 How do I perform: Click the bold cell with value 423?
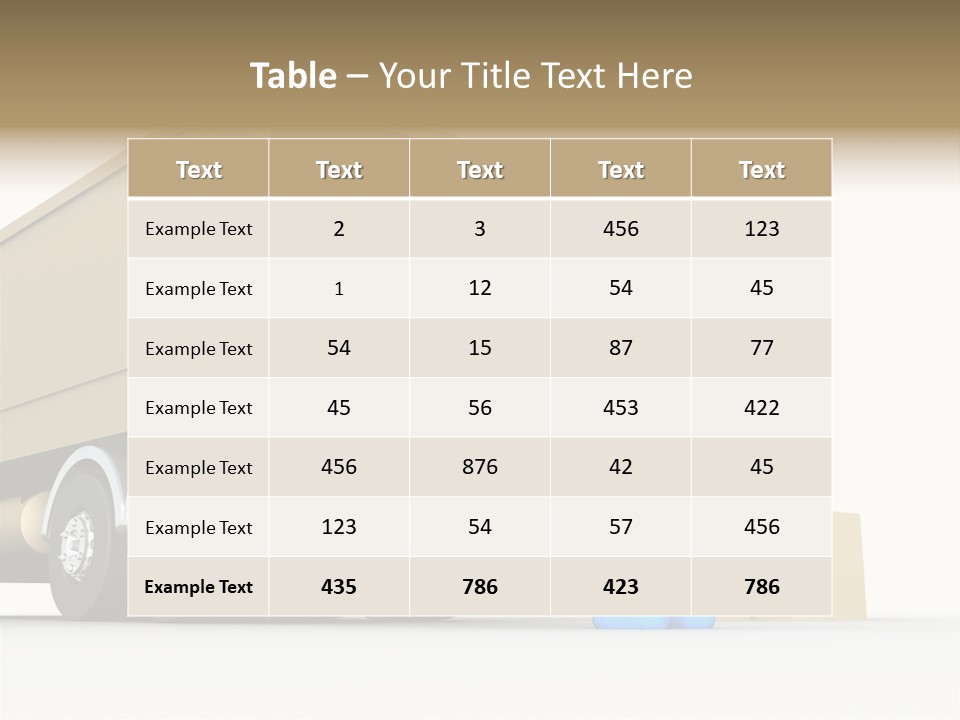click(x=620, y=587)
